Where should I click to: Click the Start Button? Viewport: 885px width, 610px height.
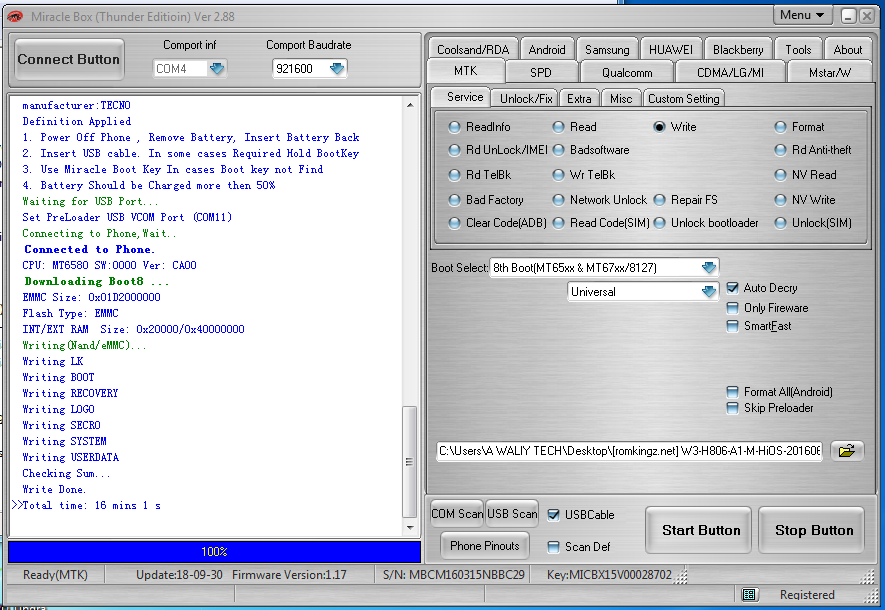tap(701, 530)
